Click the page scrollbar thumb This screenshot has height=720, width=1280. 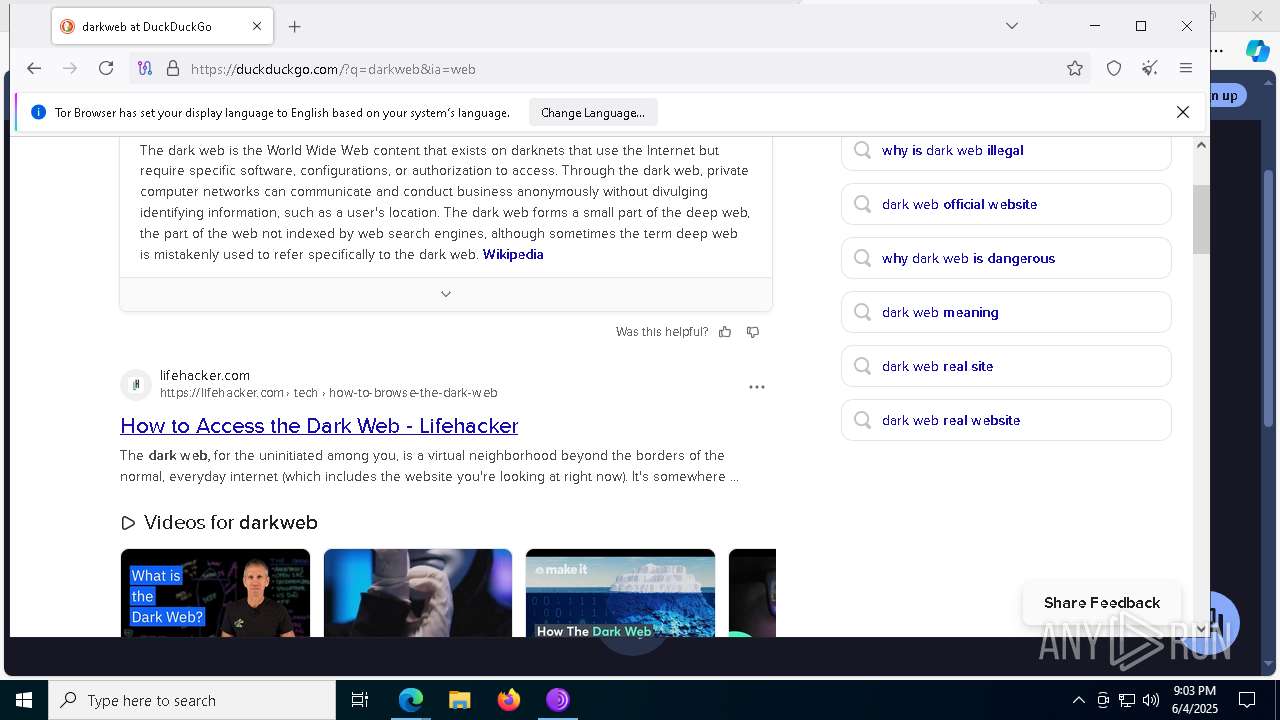(1201, 219)
